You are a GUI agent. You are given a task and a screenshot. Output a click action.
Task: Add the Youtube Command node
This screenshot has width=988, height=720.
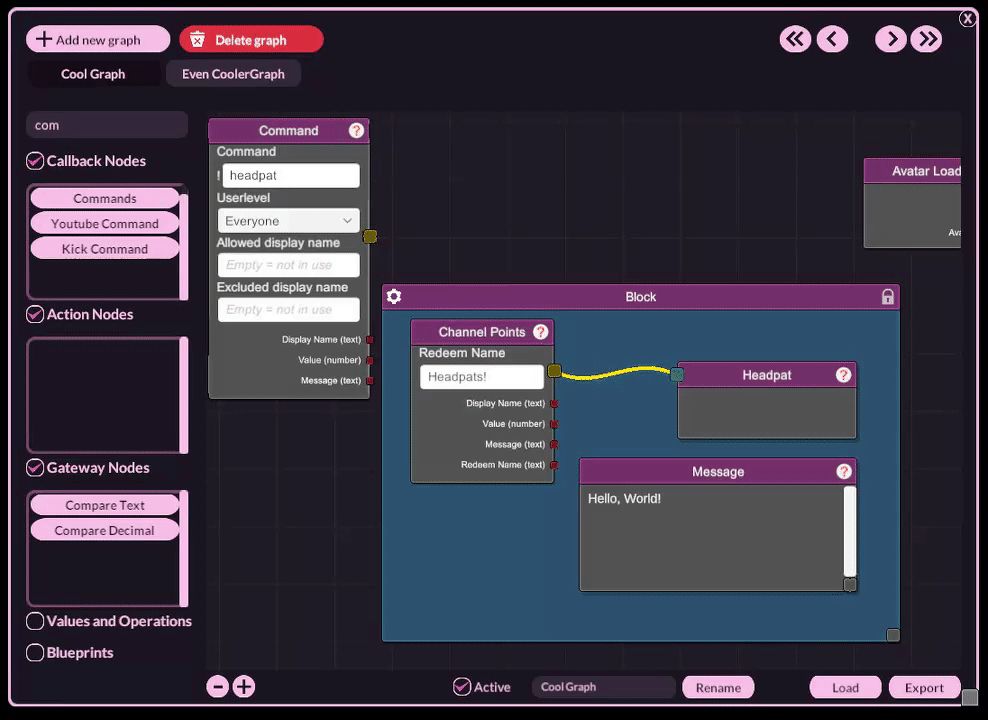(x=105, y=224)
